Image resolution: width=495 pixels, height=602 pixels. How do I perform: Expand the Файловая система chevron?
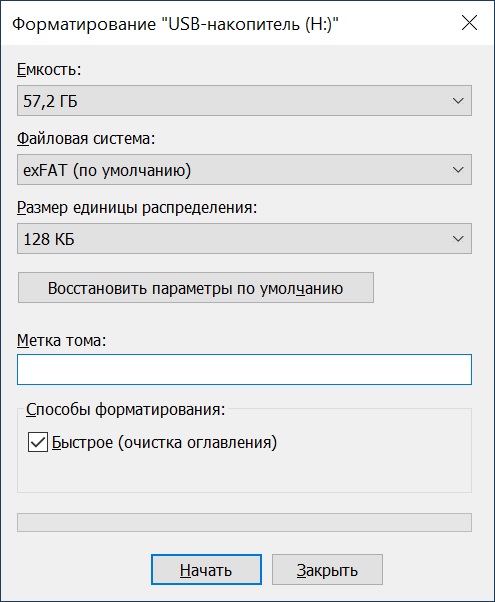[458, 170]
